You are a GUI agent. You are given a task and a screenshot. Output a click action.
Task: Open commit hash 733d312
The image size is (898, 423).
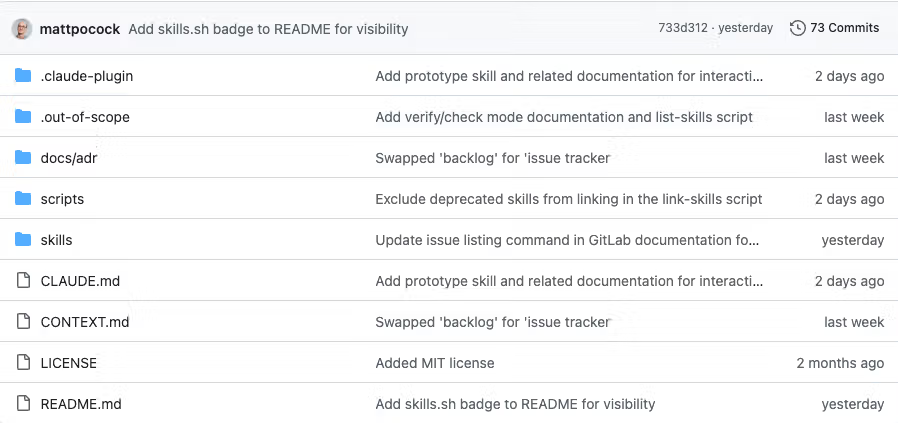click(683, 28)
